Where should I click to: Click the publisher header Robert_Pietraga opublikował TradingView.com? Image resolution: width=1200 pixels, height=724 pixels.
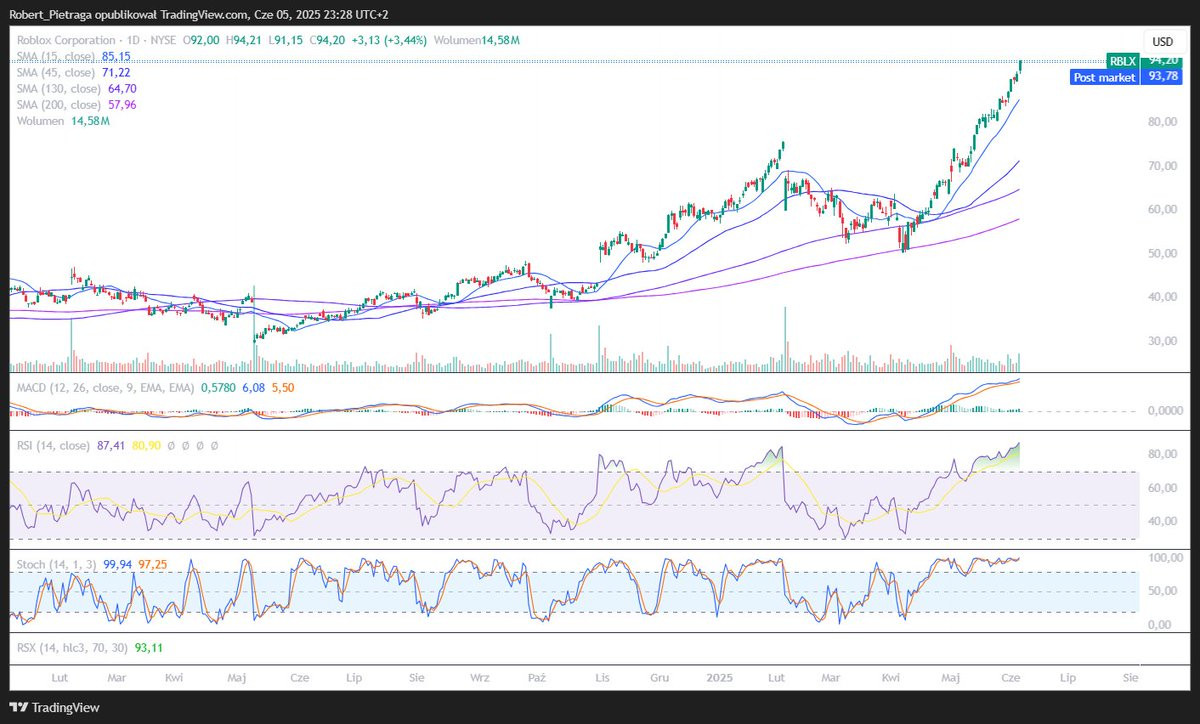(x=128, y=13)
